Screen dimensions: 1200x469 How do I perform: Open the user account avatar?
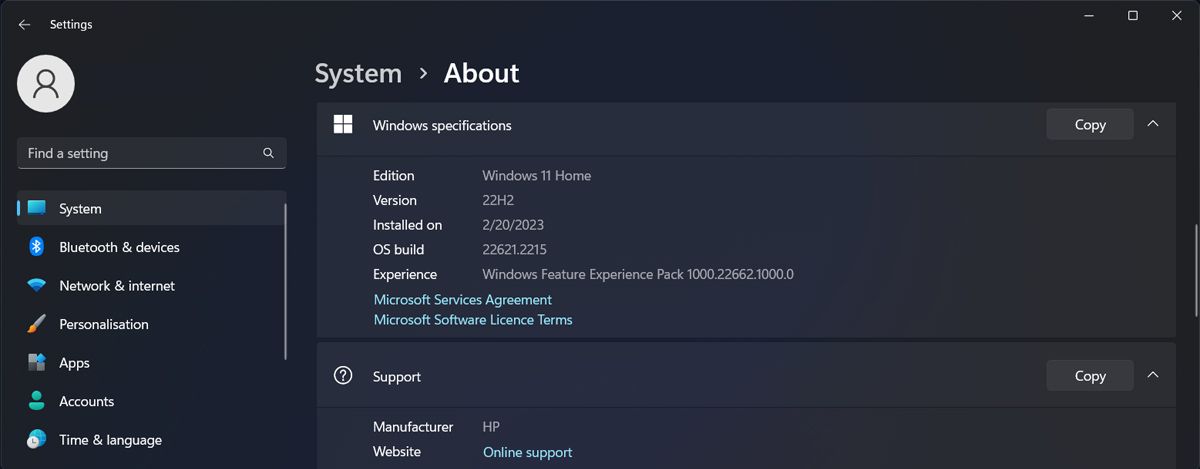[46, 84]
